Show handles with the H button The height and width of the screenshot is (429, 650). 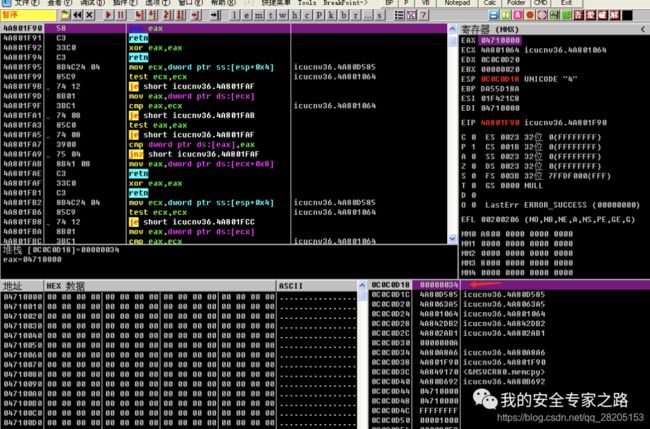click(x=294, y=15)
